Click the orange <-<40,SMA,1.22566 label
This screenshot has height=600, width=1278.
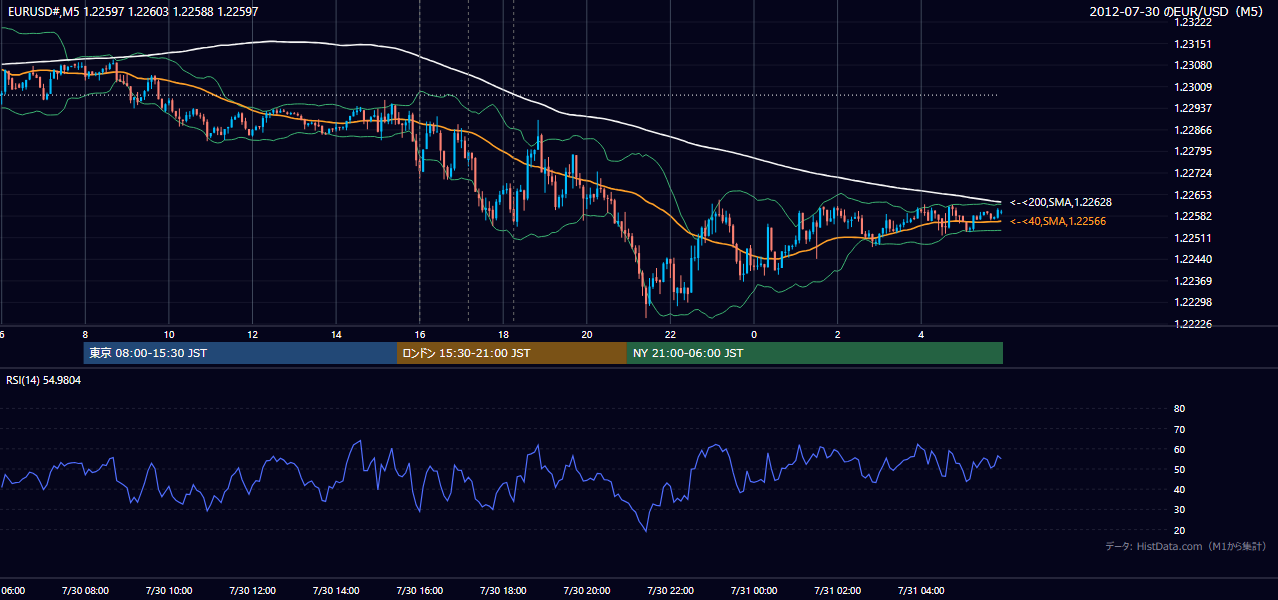tap(1058, 221)
